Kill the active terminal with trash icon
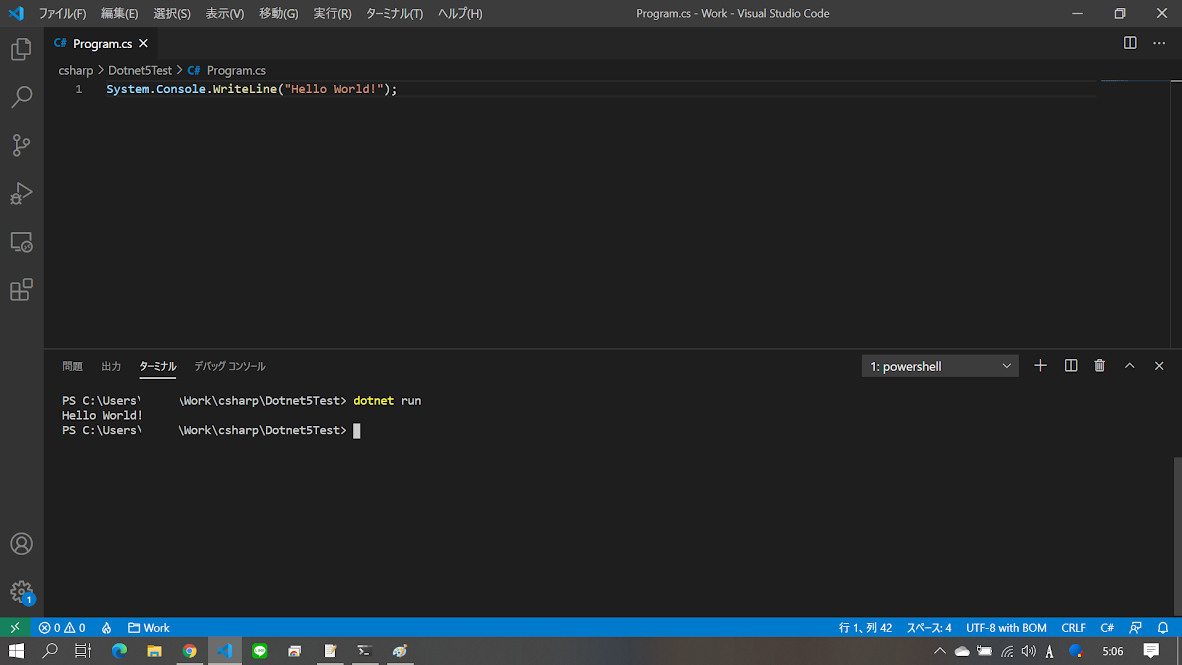The width and height of the screenshot is (1182, 665). point(1099,365)
